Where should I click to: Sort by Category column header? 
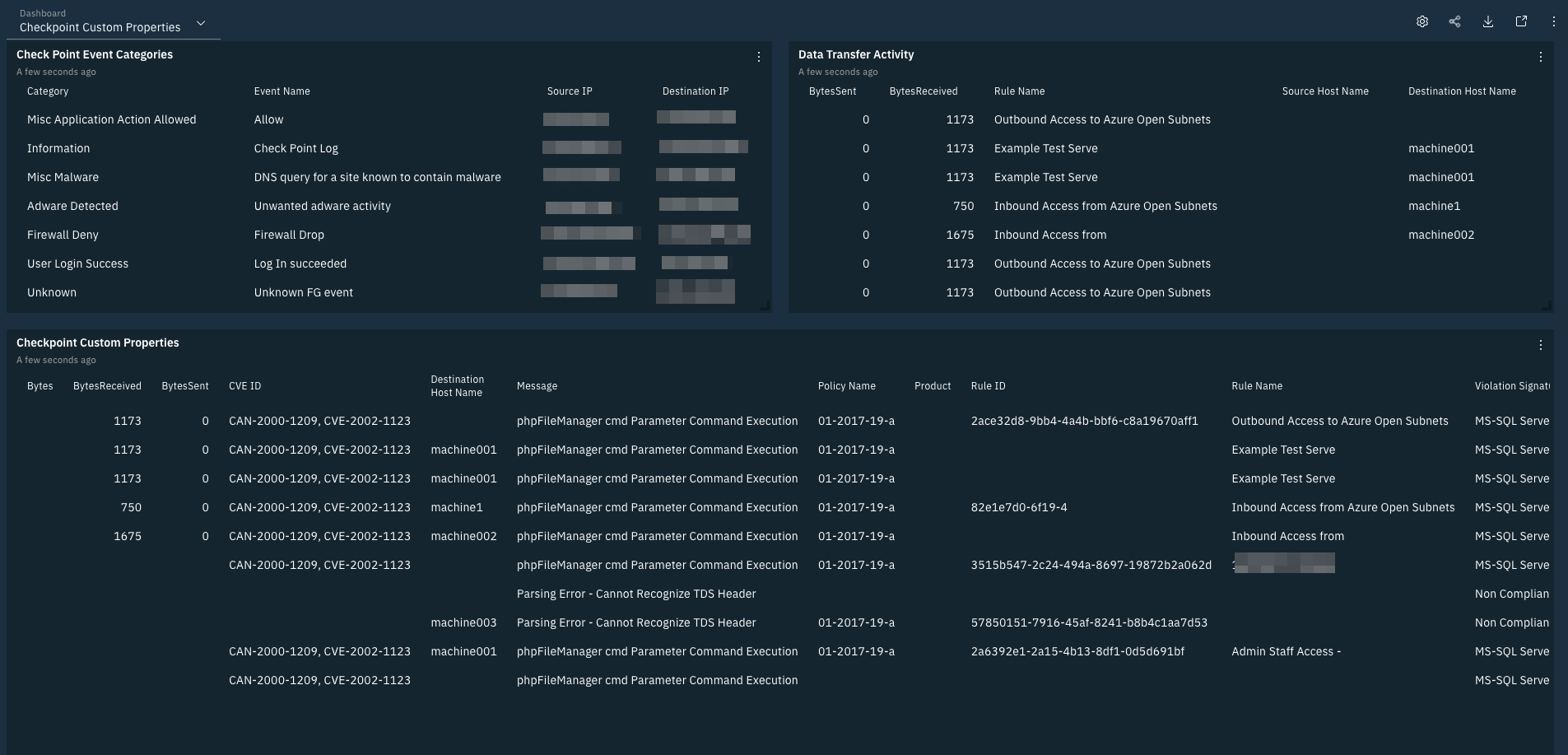pos(48,91)
